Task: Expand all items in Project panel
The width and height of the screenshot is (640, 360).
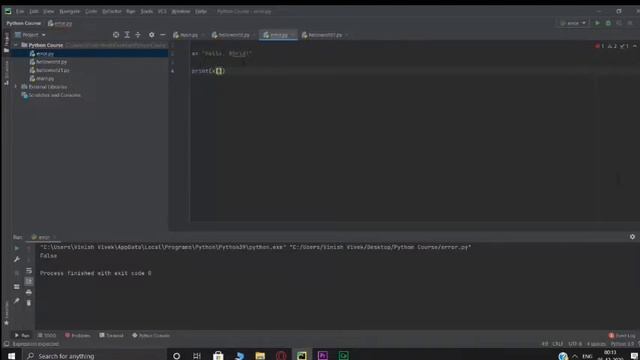Action: tap(127, 35)
